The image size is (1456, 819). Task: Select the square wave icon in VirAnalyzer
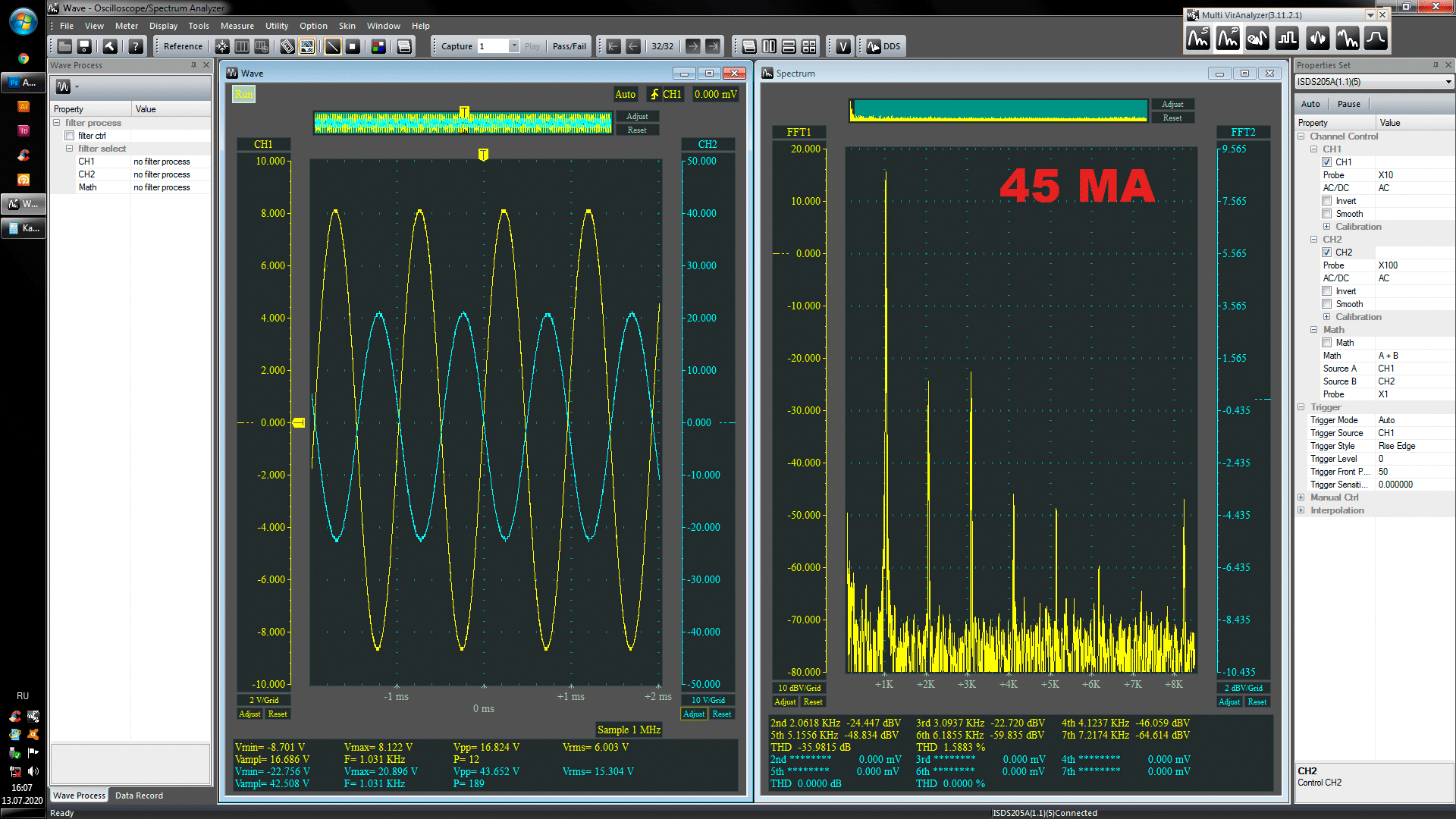pyautogui.click(x=1287, y=38)
